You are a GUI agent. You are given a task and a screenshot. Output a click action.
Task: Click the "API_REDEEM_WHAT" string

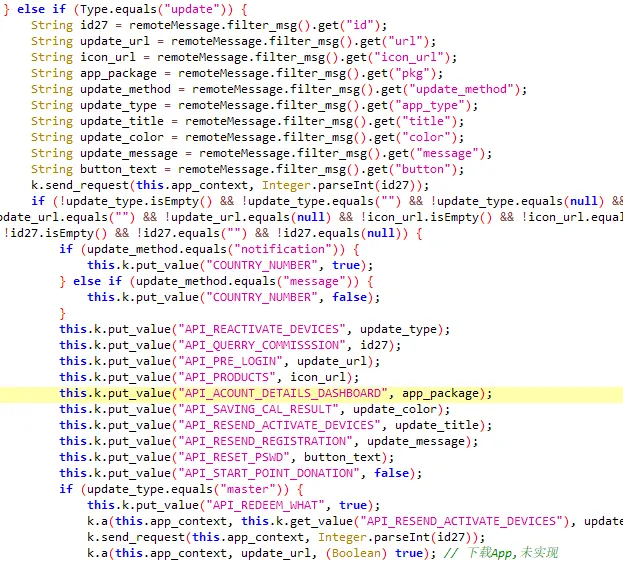point(265,505)
